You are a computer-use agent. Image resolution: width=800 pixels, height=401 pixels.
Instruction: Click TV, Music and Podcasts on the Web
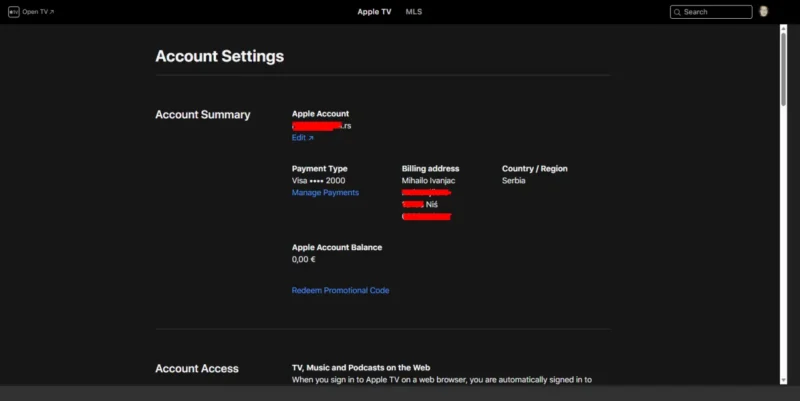(361, 367)
